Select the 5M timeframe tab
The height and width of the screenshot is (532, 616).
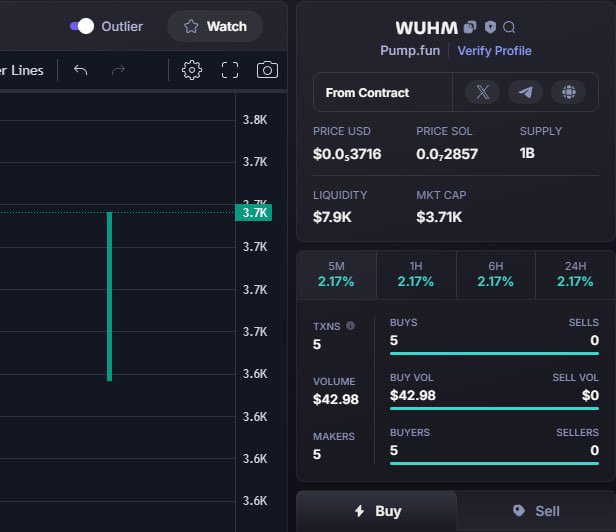336,275
